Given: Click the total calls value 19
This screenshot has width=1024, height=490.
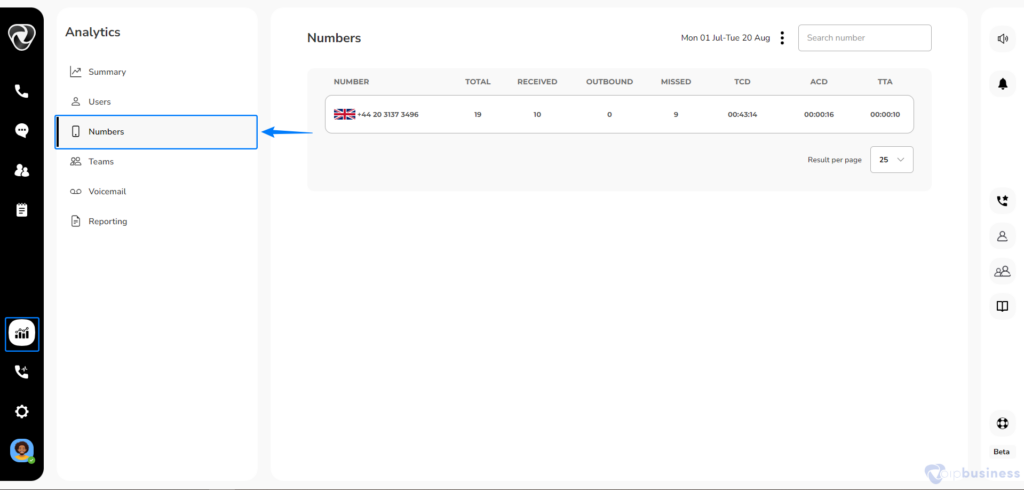Looking at the screenshot, I should coord(477,114).
